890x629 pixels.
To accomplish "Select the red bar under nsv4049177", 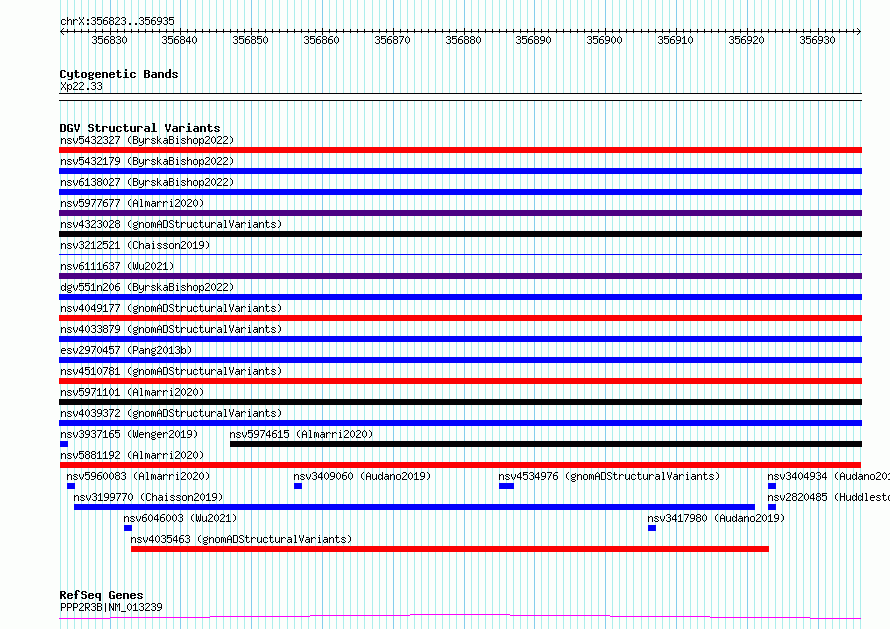I will coord(460,318).
